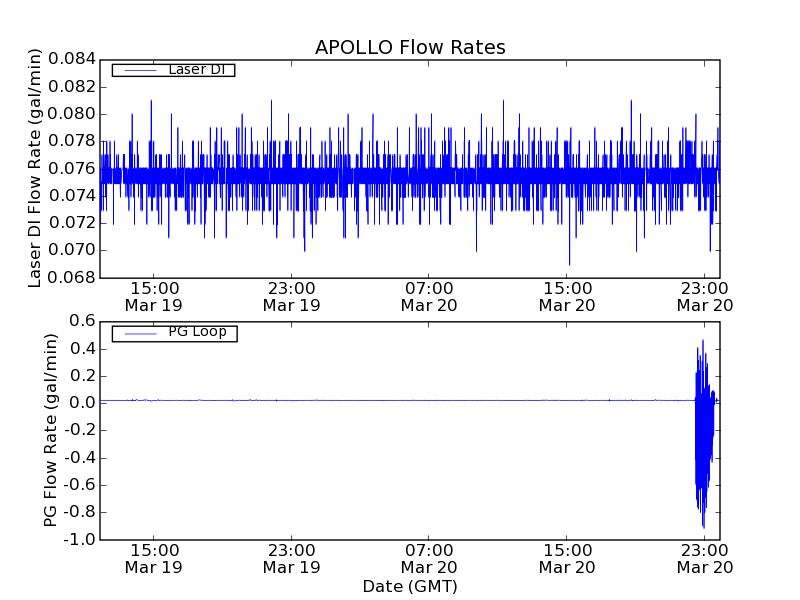Click the 0.082 tick label on top plot
The height and width of the screenshot is (600, 800).
pos(72,87)
